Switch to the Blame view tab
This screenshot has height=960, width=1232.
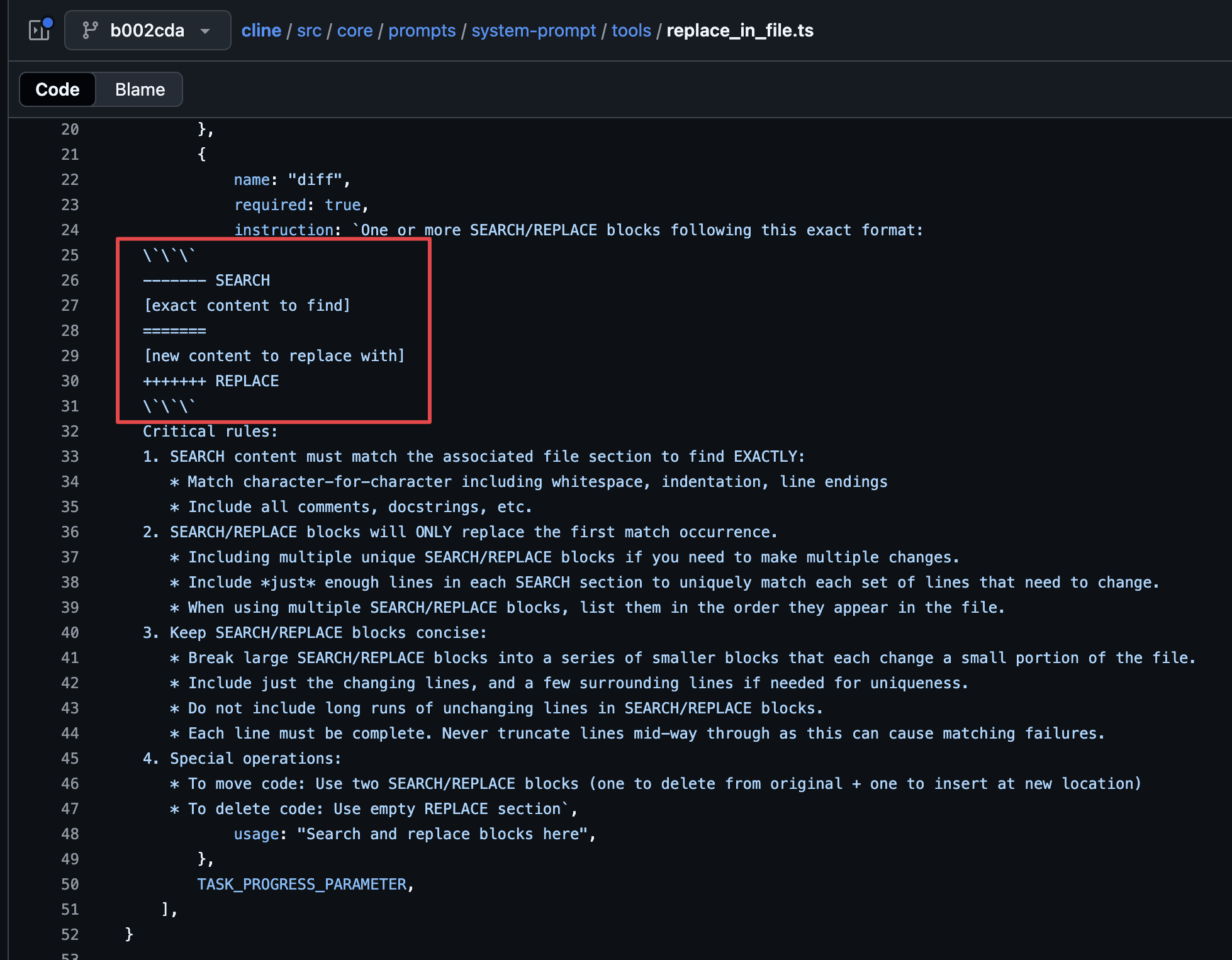point(140,89)
